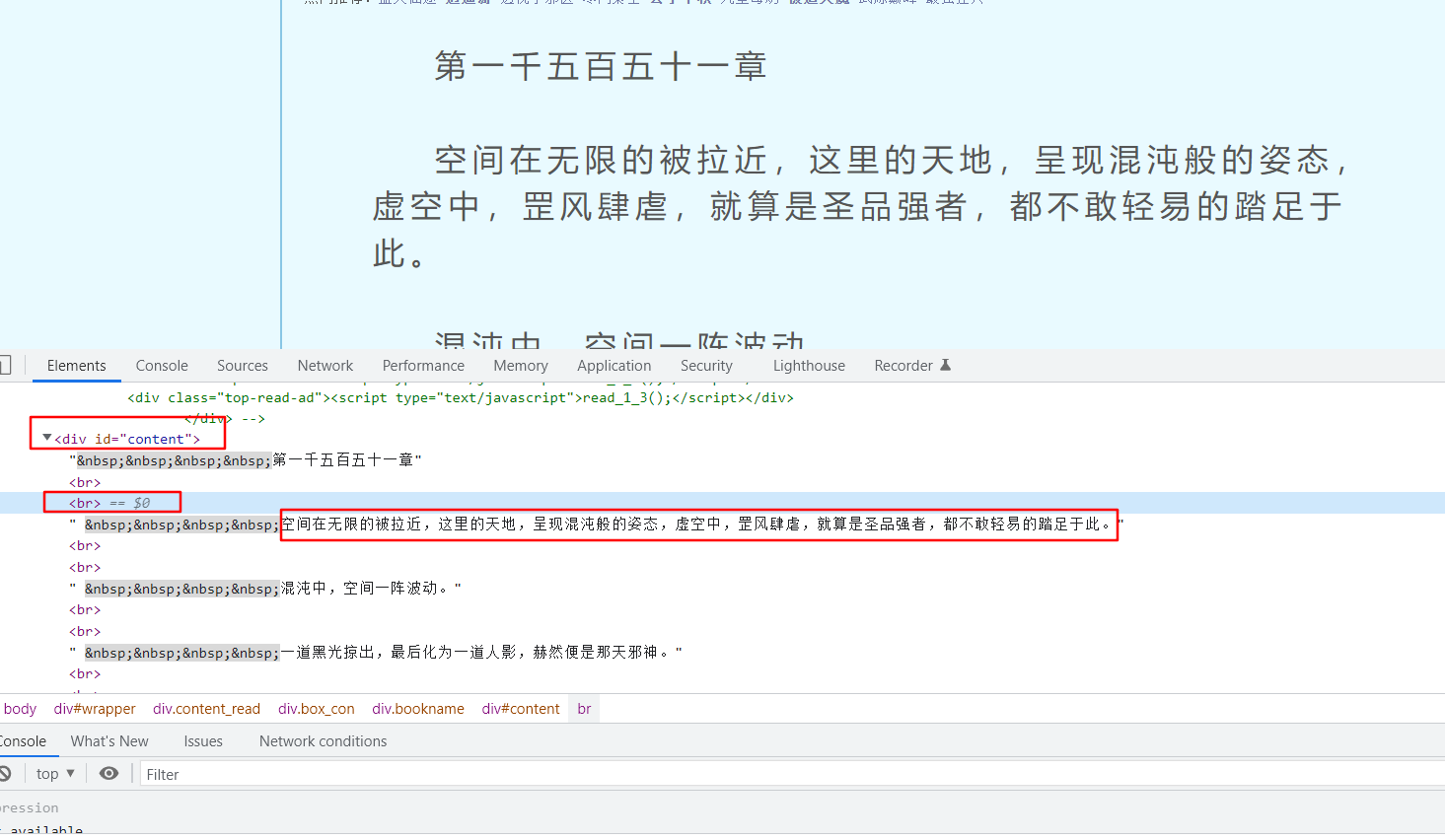The width and height of the screenshot is (1445, 840).
Task: Click the div.box_con breadcrumb
Action: click(x=316, y=709)
